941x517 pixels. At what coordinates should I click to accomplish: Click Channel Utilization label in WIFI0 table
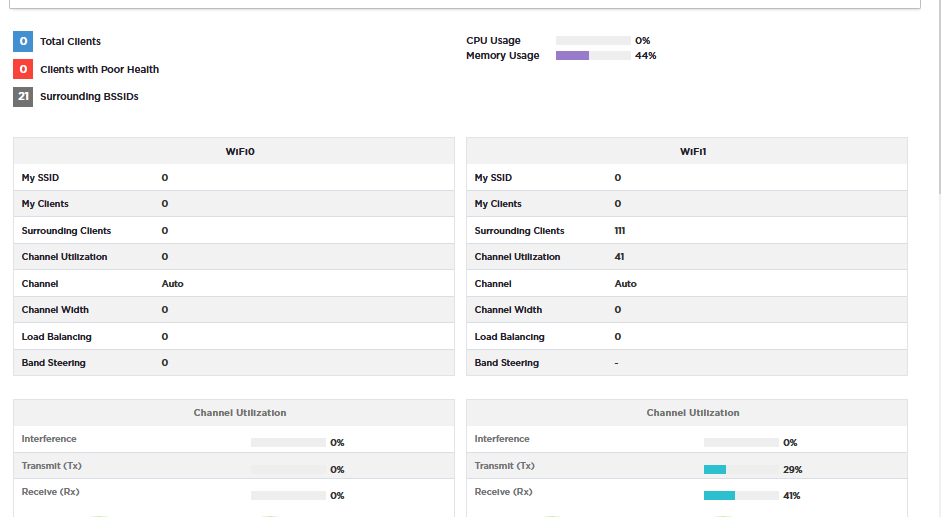click(65, 257)
